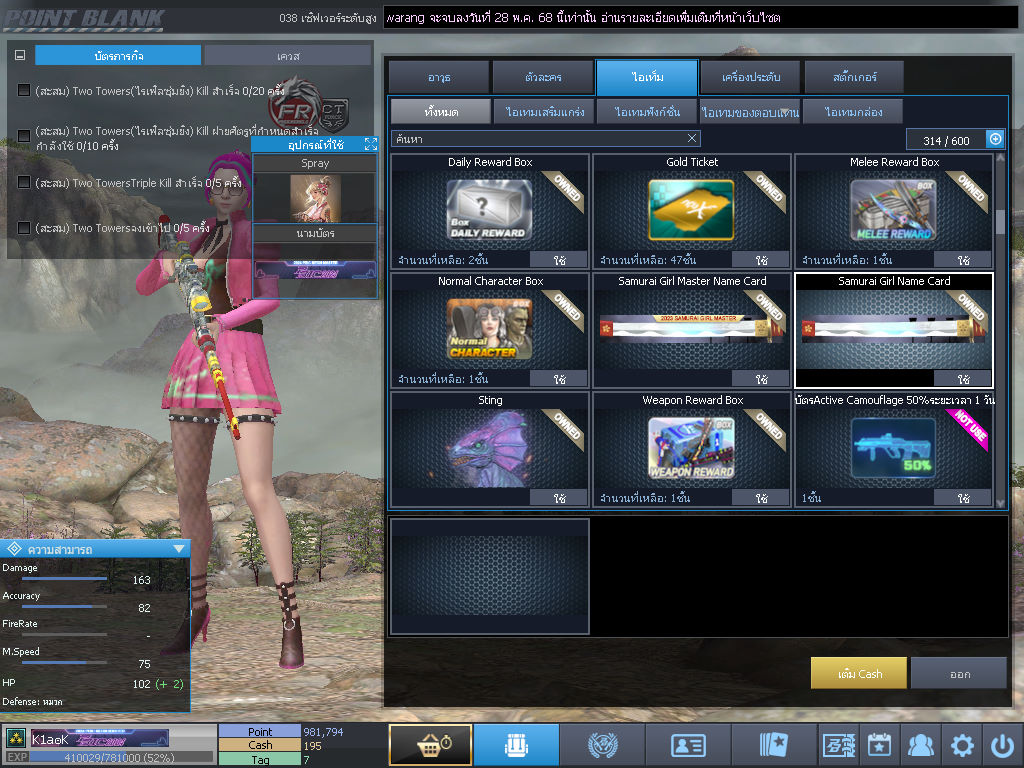Click the rank badge beside K1aoK
Viewport: 1024px width, 768px height.
point(16,739)
